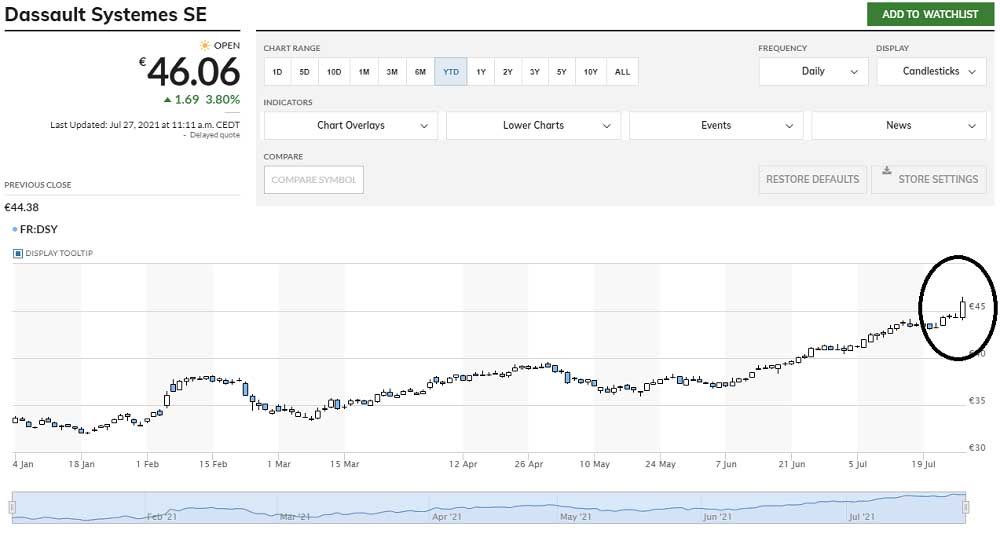Select the 10D chart range
This screenshot has height=541, width=1000.
(334, 71)
